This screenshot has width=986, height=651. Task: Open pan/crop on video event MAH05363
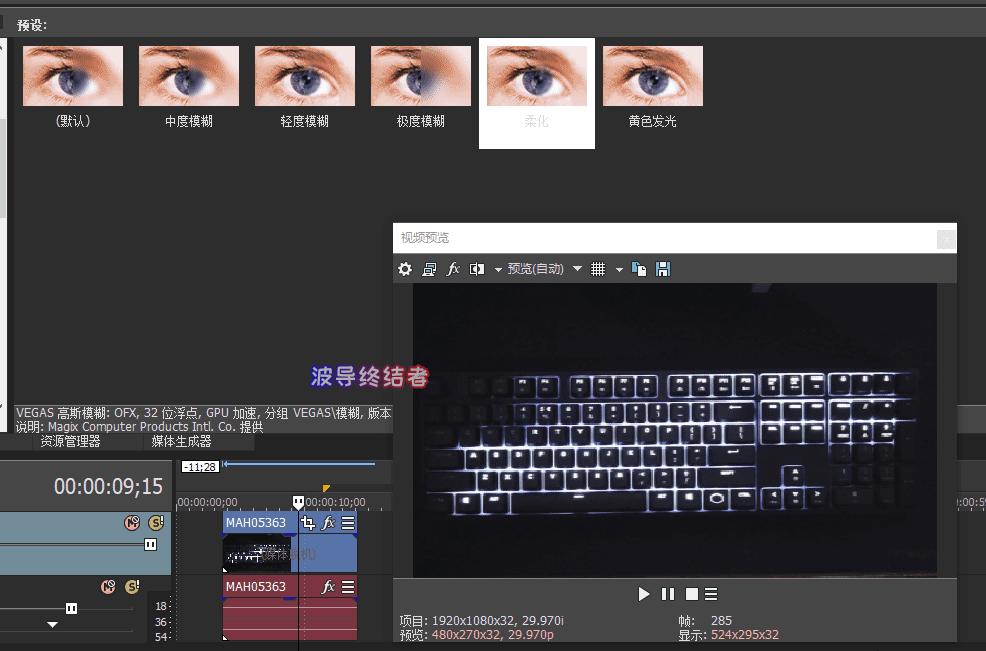coord(307,523)
